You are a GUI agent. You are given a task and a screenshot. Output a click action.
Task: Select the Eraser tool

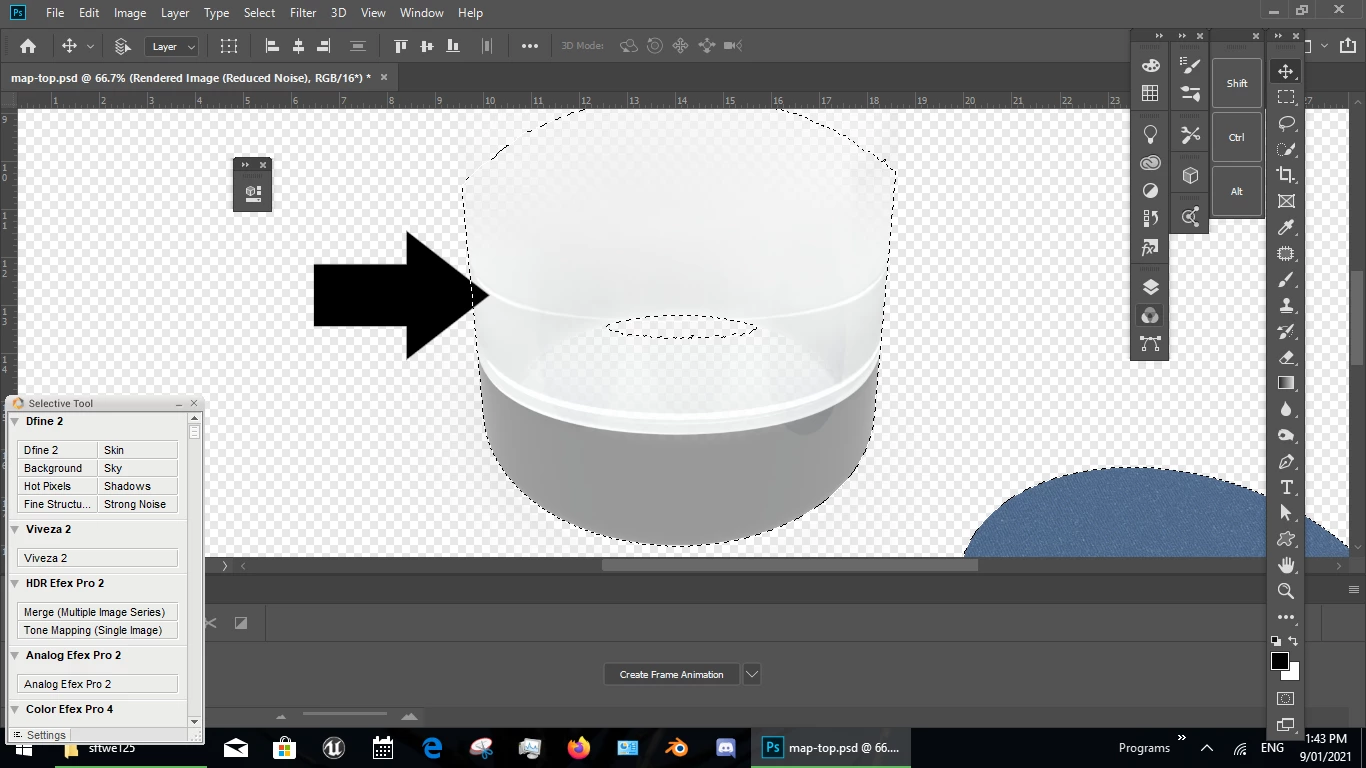1286,357
